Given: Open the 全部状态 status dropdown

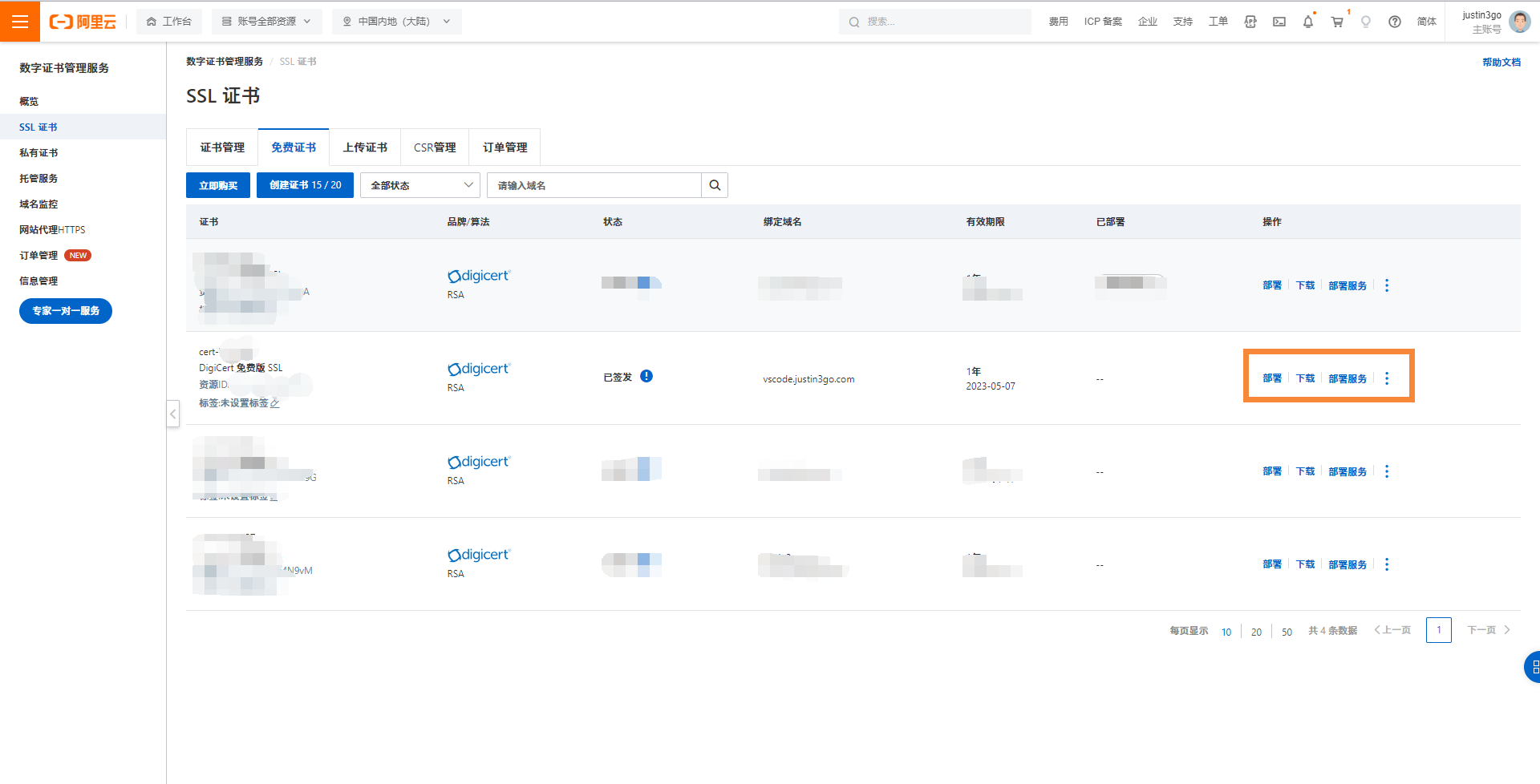Looking at the screenshot, I should [419, 185].
